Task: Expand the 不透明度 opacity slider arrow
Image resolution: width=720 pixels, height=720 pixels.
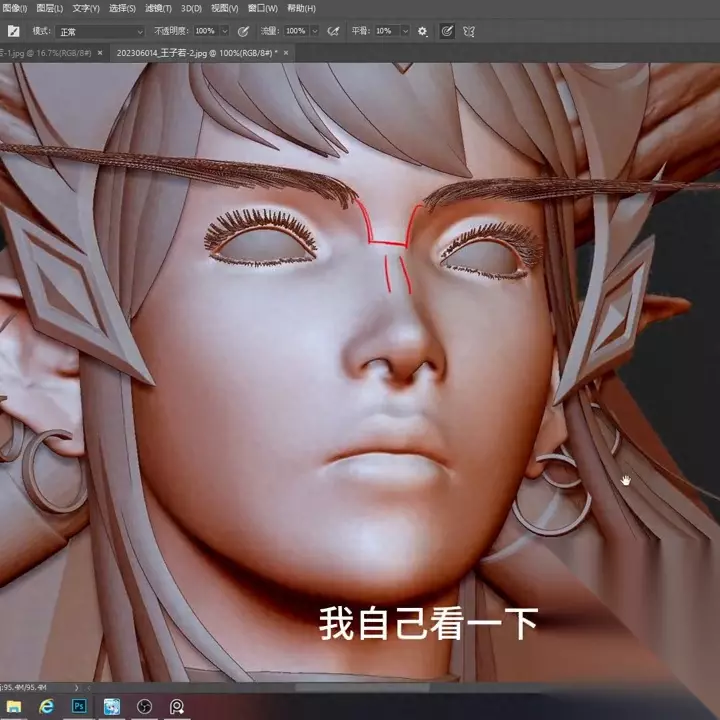Action: (225, 31)
